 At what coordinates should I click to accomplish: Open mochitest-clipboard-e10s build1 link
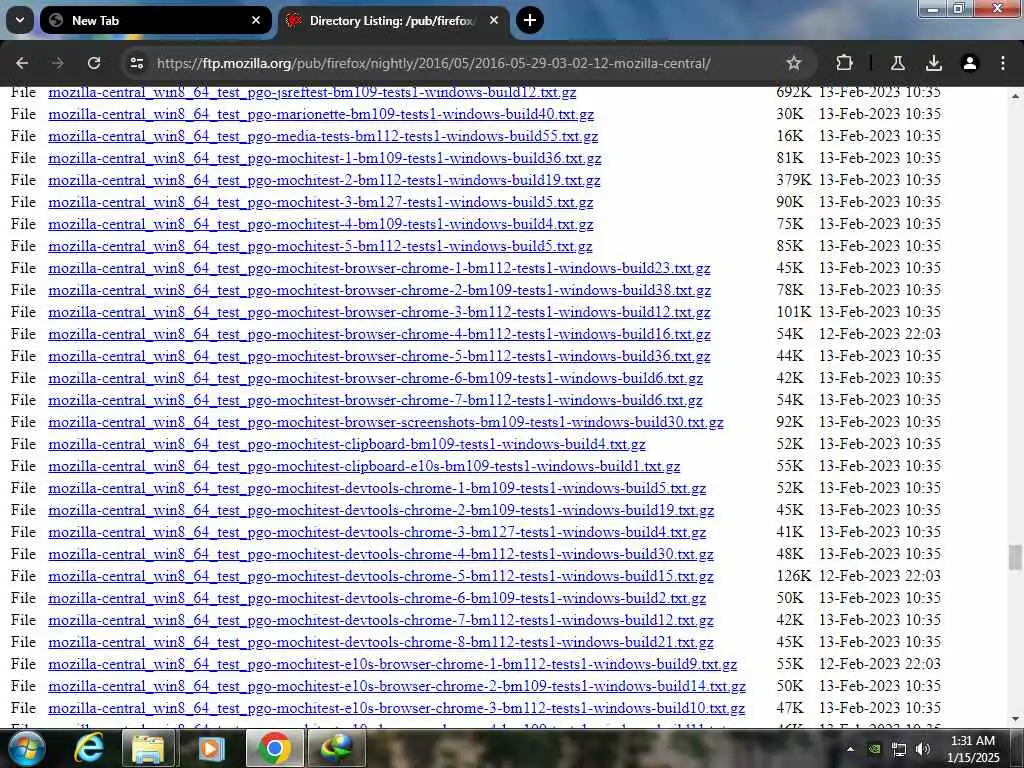click(364, 466)
